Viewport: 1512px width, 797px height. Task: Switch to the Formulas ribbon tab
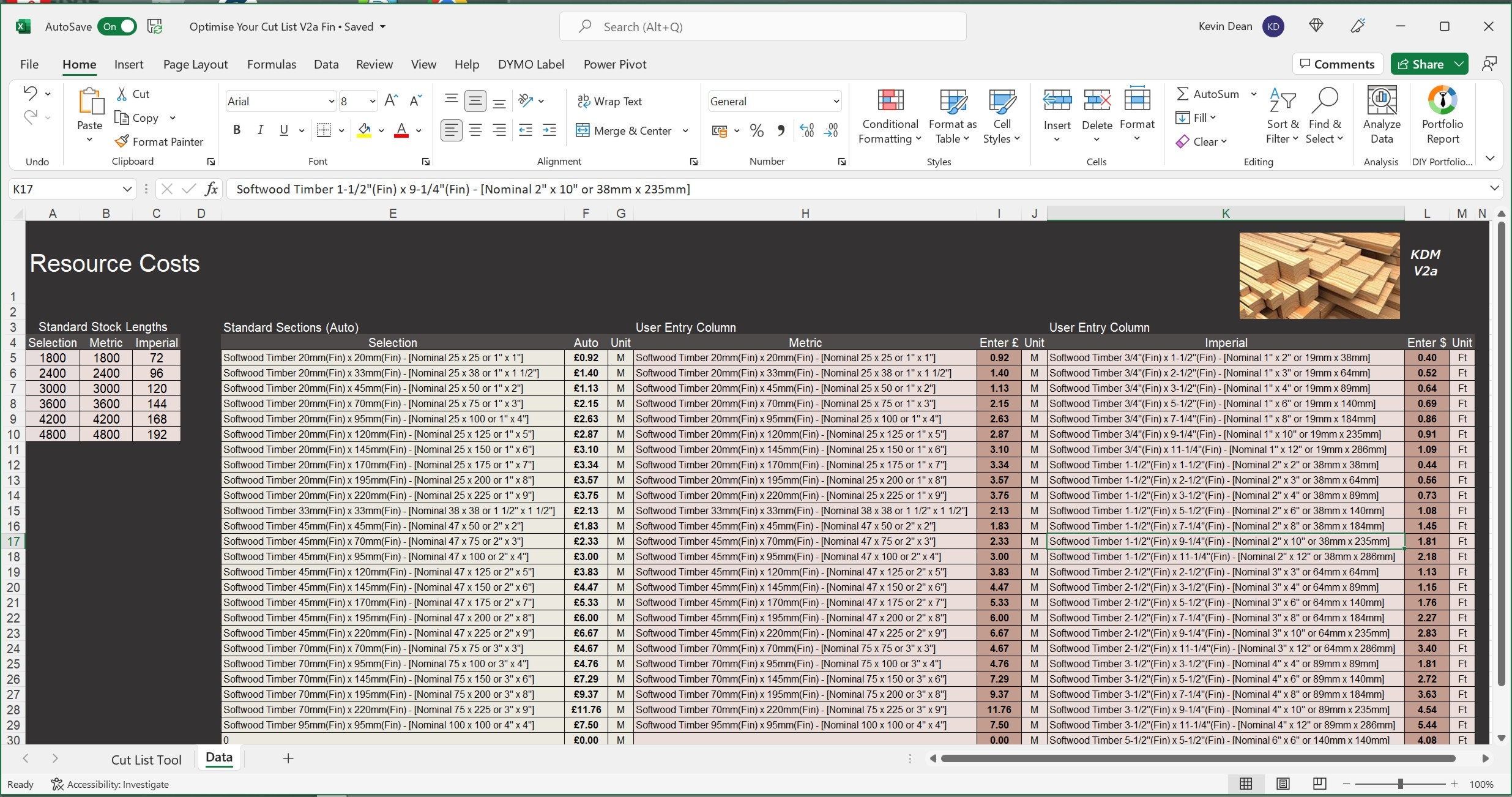tap(272, 64)
